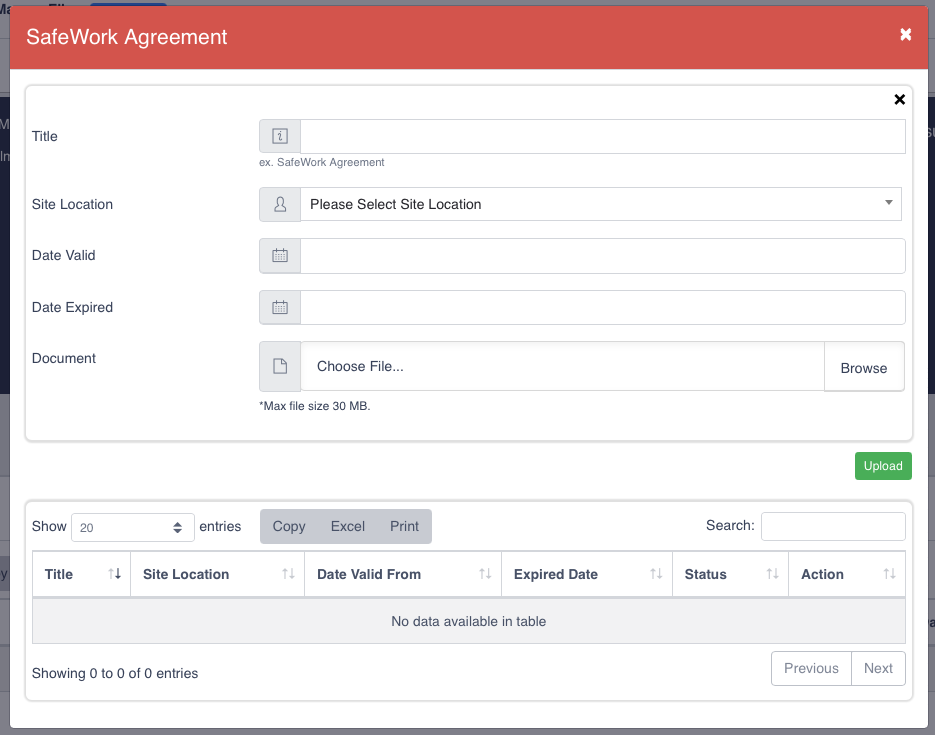Sort table by Date Valid From column
935x735 pixels.
point(403,574)
